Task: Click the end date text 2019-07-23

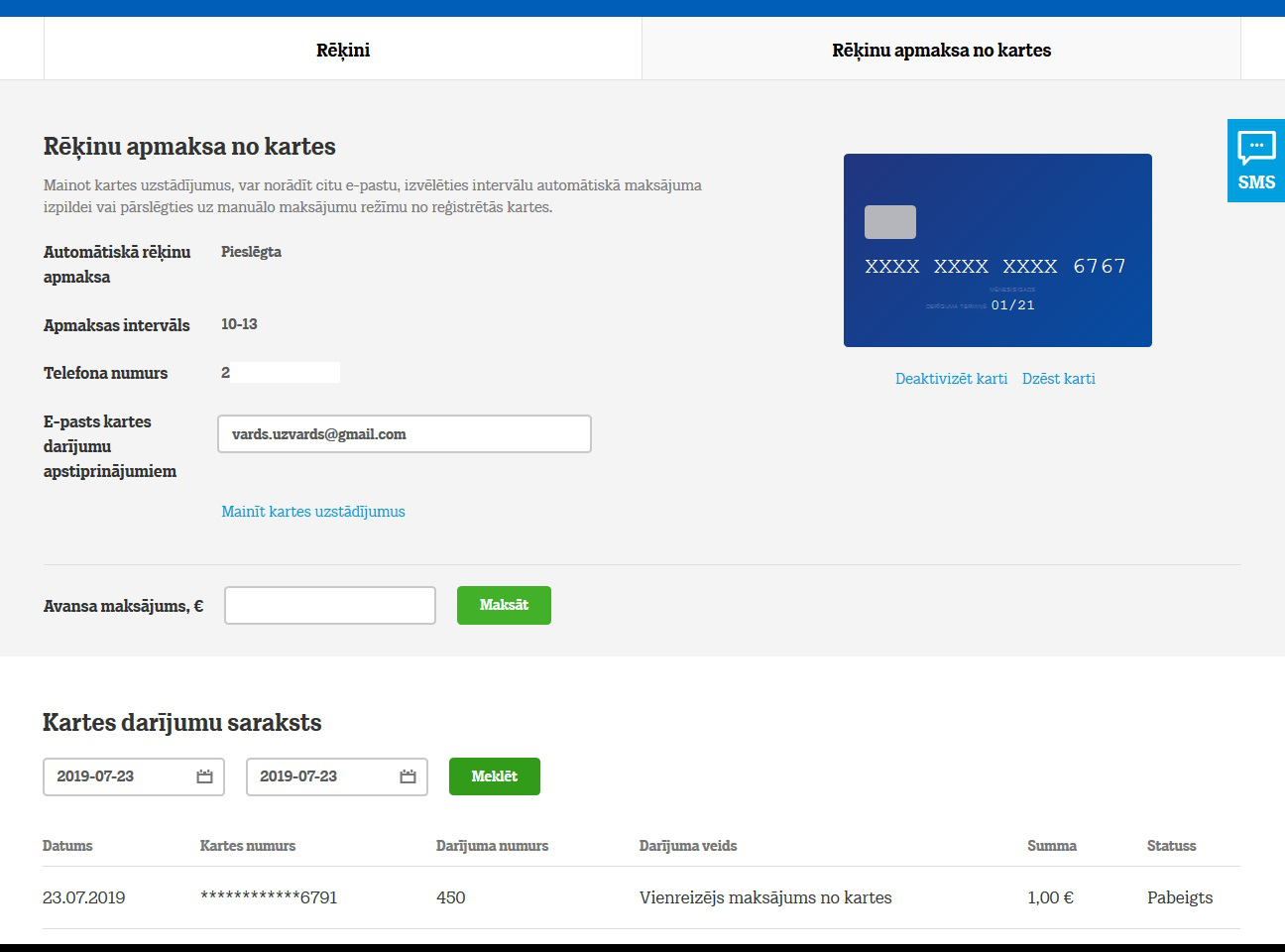Action: pos(298,776)
